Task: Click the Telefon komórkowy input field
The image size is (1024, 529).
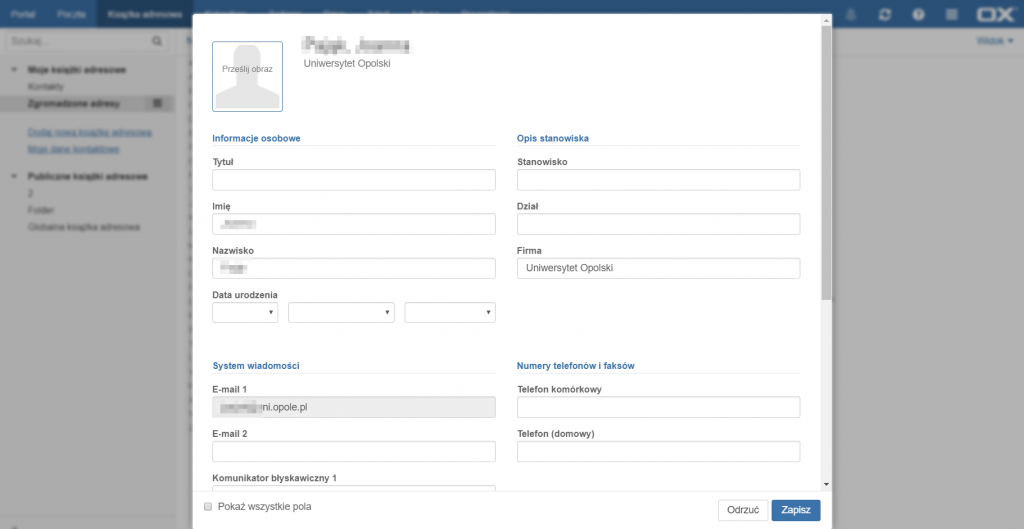Action: click(x=658, y=407)
